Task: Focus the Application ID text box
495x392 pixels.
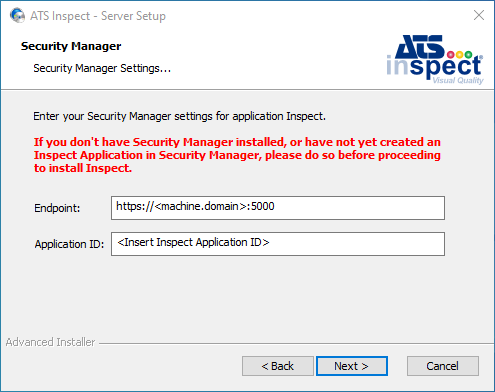Action: tap(278, 244)
